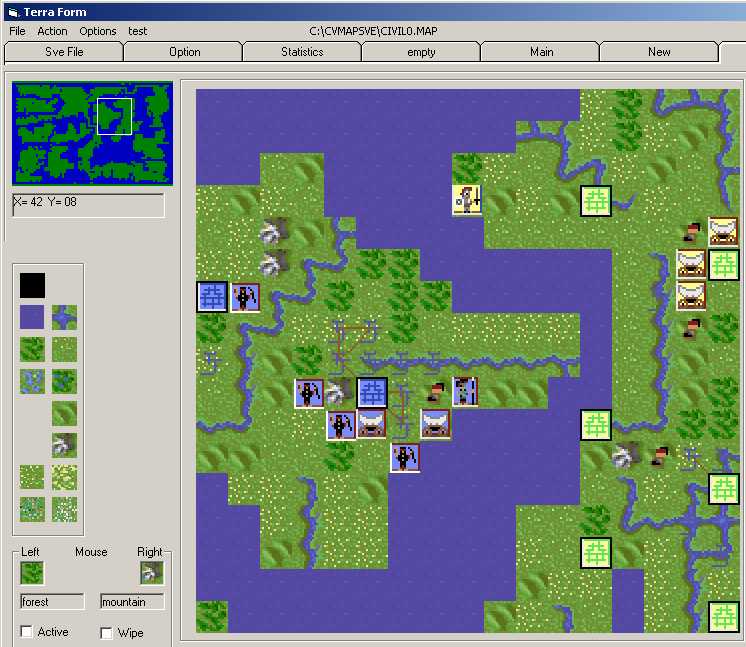Select the pale yellow-speckled tile under the mountain tile
Screen dimensions: 746x647
click(x=64, y=477)
